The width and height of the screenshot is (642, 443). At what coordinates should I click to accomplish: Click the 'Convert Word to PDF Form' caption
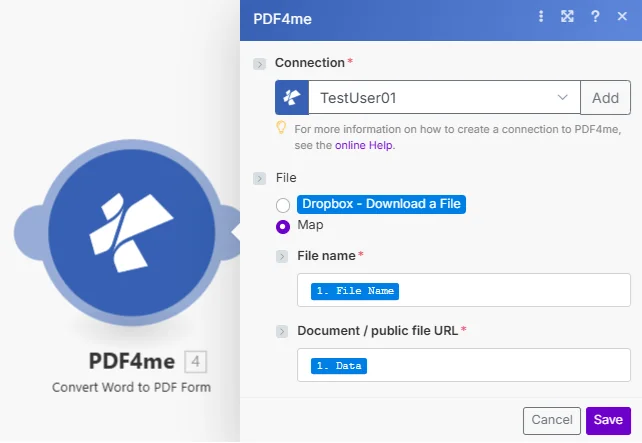[131, 387]
